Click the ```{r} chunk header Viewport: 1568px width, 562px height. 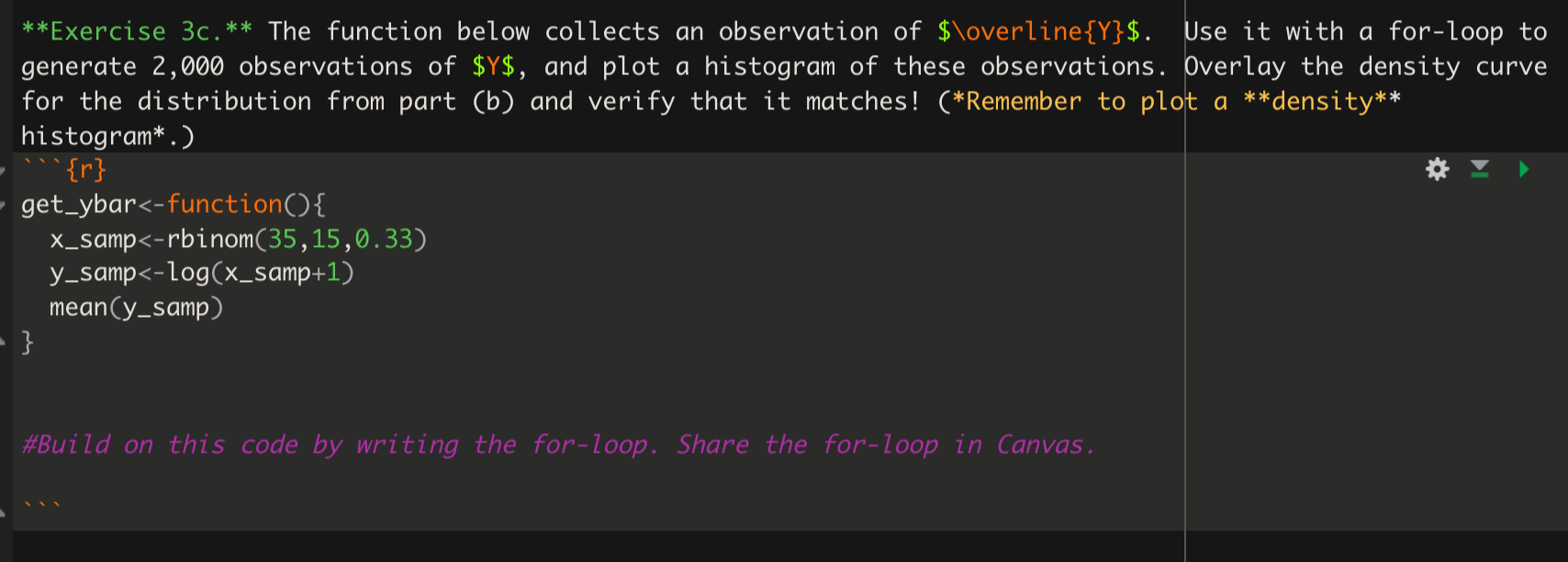click(x=64, y=168)
